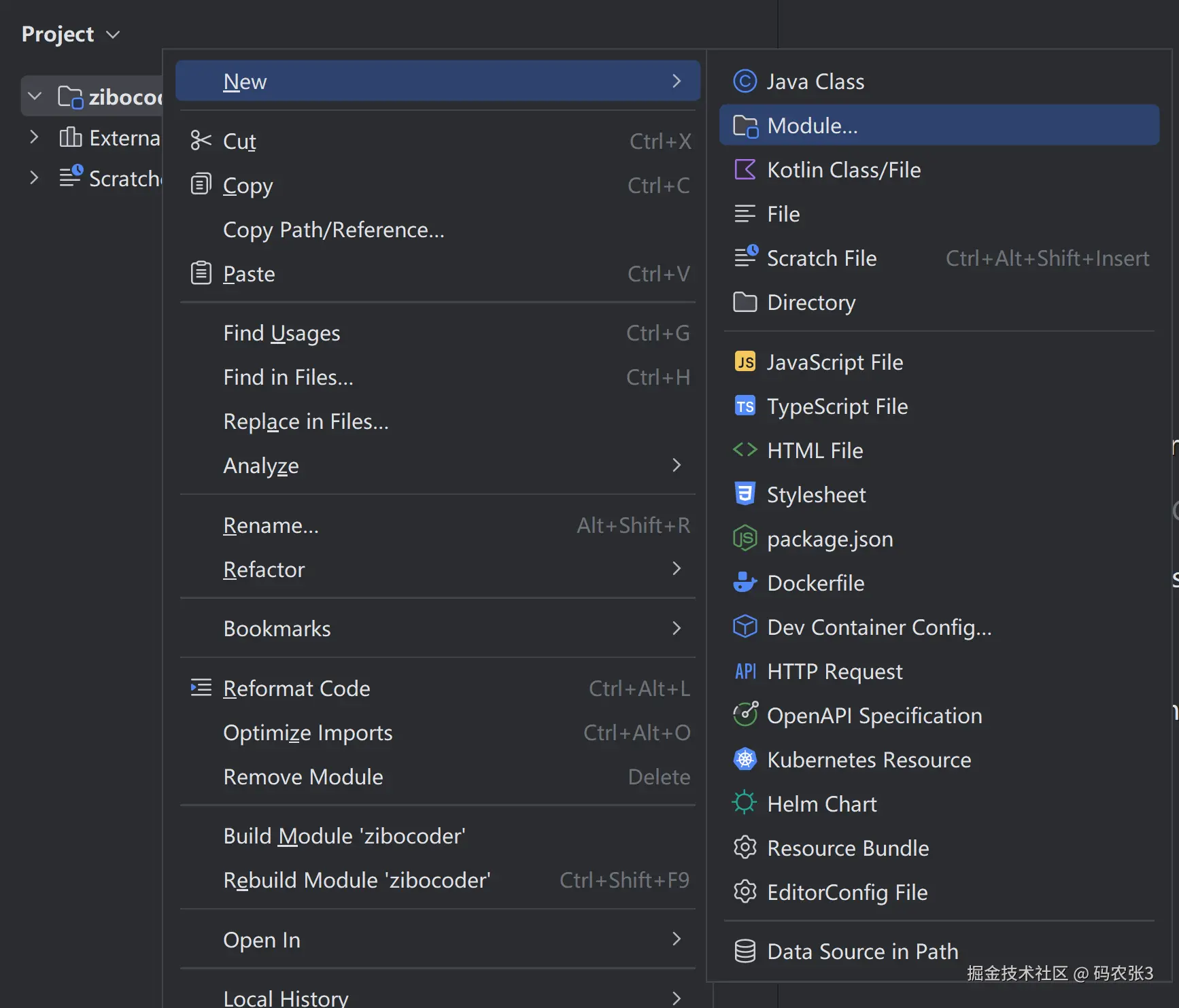This screenshot has height=1008, width=1179.
Task: Click the scissors Cut icon
Action: coord(201,141)
